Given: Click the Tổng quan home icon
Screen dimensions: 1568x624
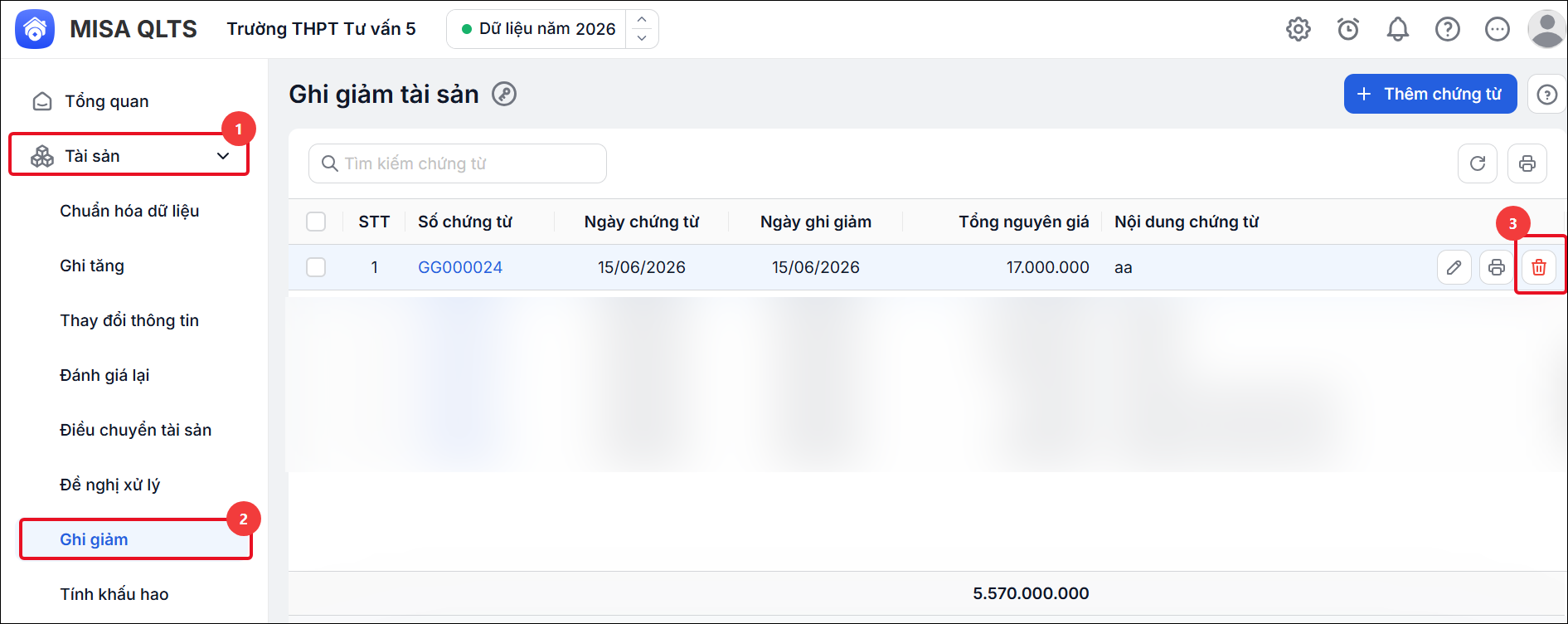Looking at the screenshot, I should (42, 101).
